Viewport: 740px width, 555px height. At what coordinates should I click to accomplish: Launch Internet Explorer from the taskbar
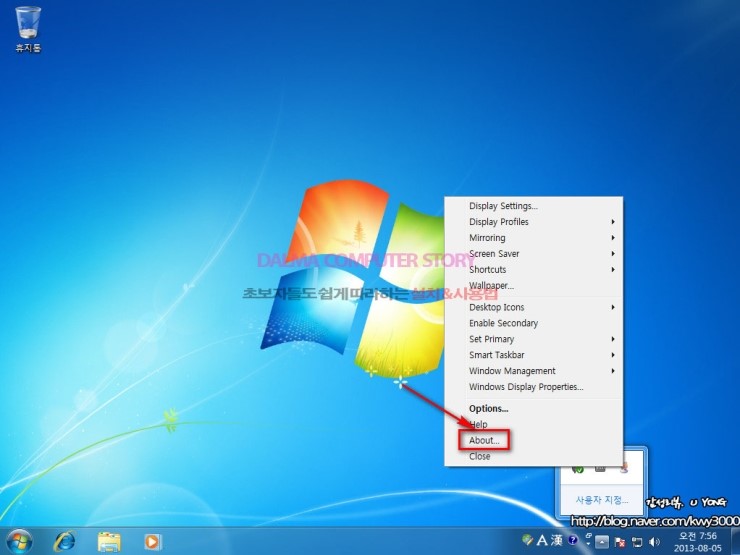tap(65, 541)
